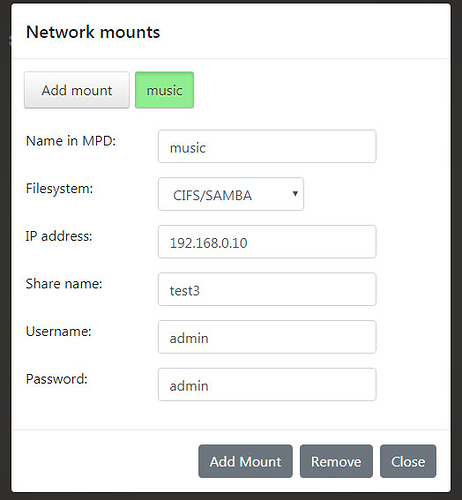
Task: Click the Password input field
Action: tap(267, 385)
